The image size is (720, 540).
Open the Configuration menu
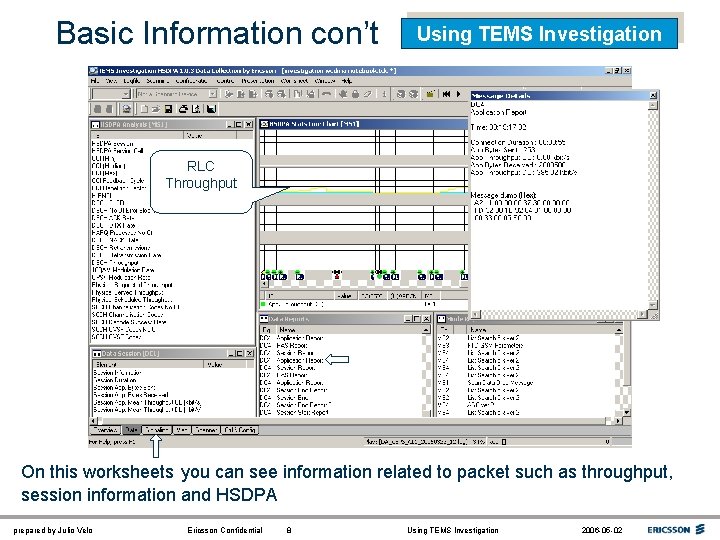[191, 81]
